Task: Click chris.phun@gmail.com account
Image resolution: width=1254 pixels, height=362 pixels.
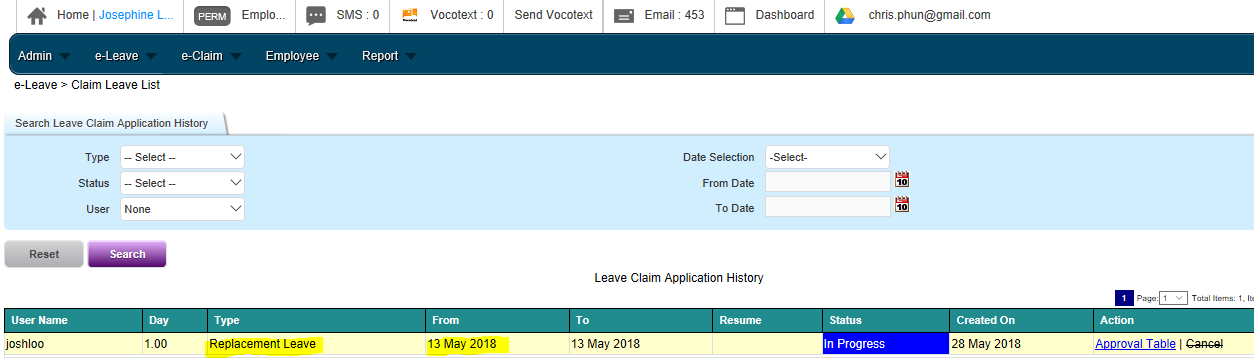Action: point(929,15)
